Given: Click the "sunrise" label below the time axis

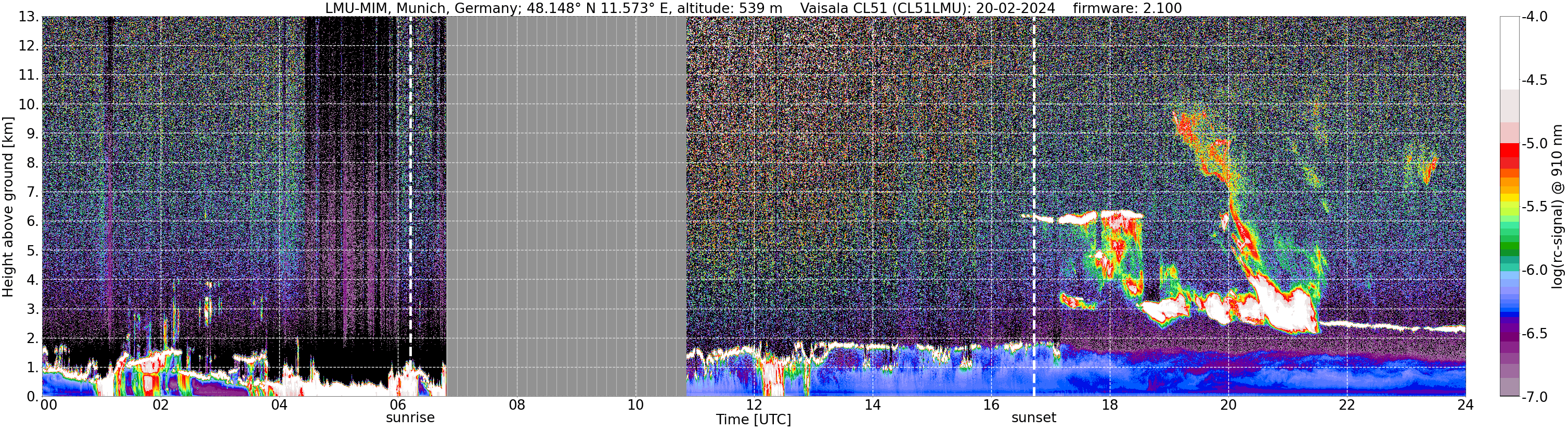Looking at the screenshot, I should [x=410, y=418].
